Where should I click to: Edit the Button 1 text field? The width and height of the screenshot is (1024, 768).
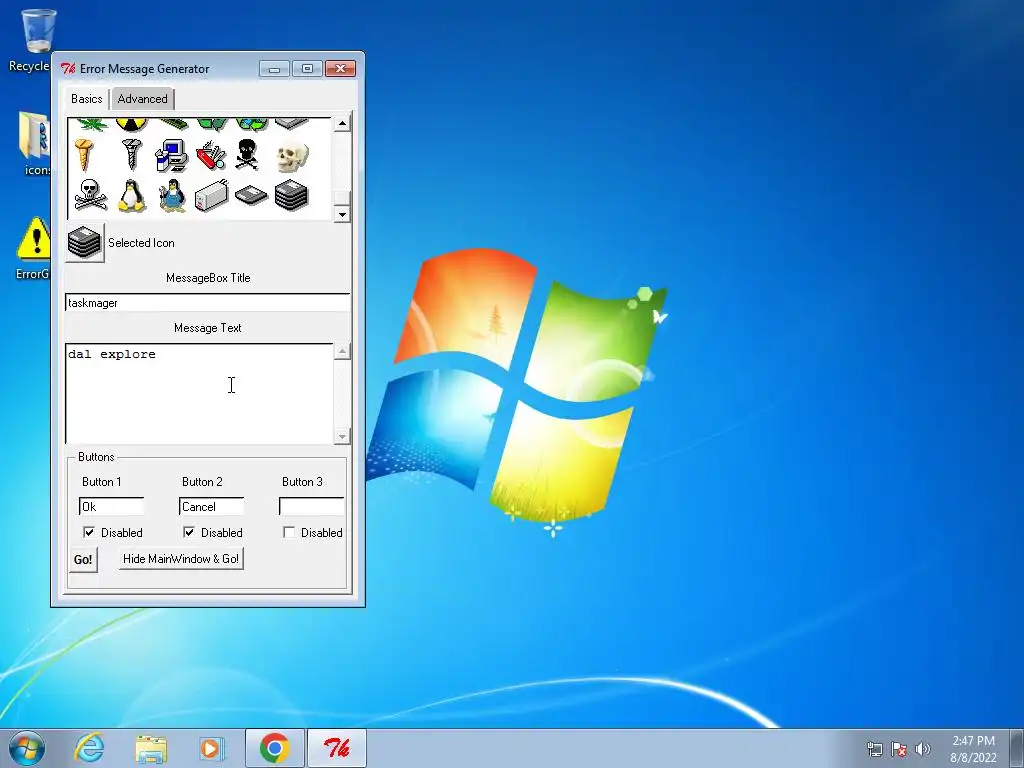pos(112,506)
